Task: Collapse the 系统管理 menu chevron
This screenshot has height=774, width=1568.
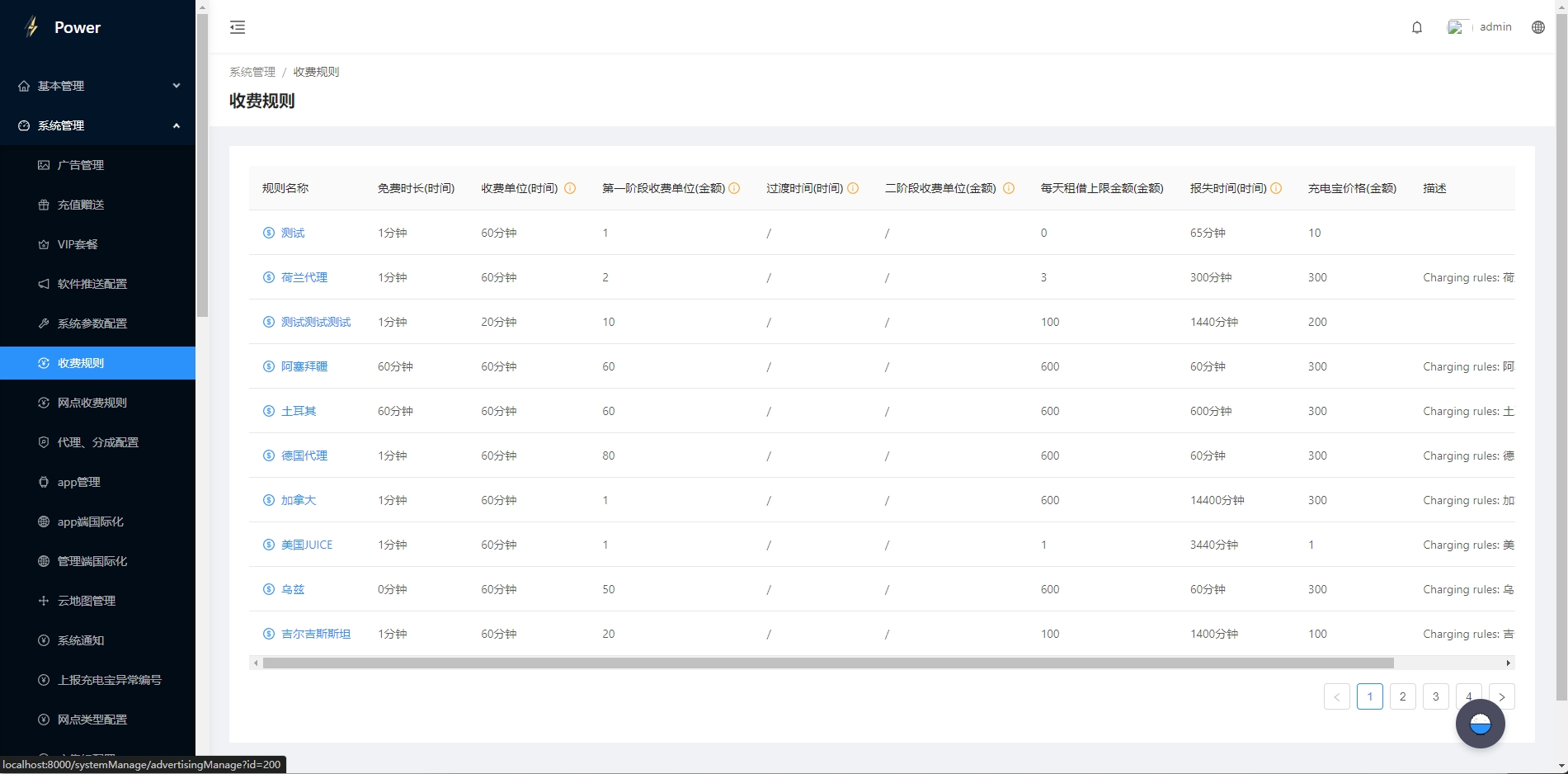Action: click(x=176, y=125)
